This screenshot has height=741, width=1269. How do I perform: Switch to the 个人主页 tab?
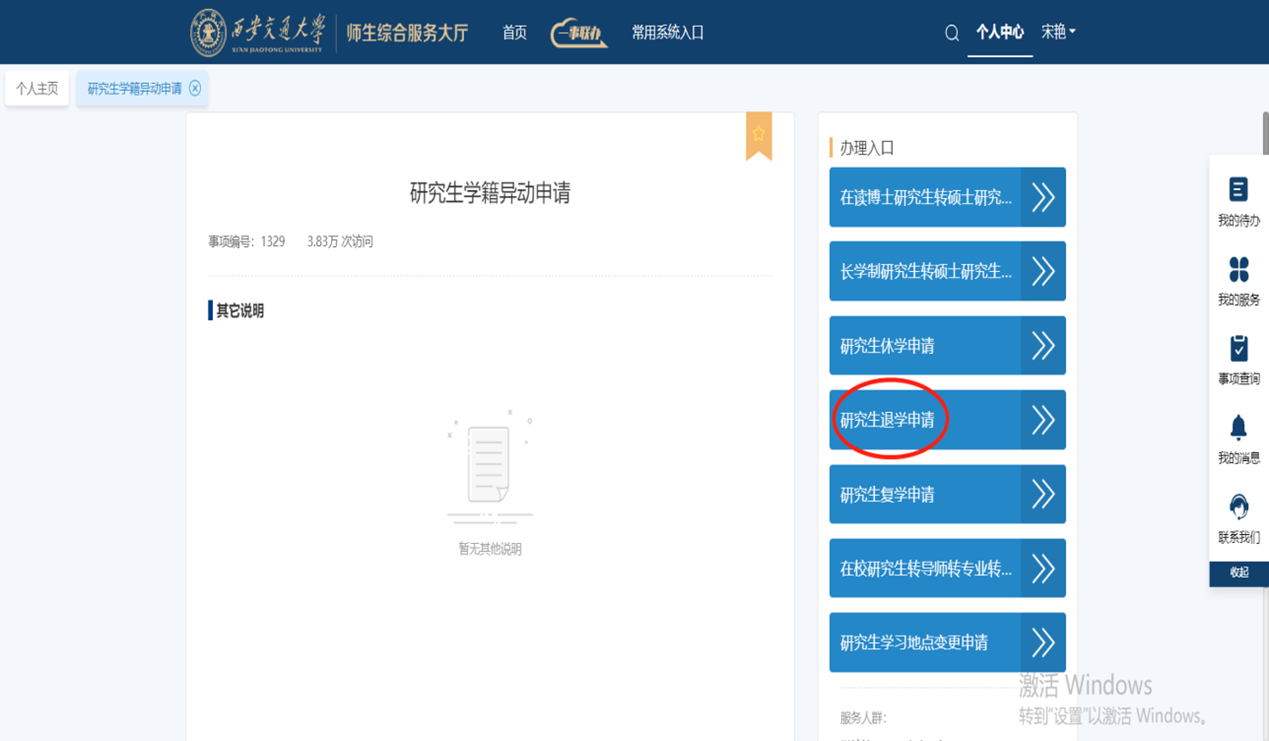coord(37,88)
